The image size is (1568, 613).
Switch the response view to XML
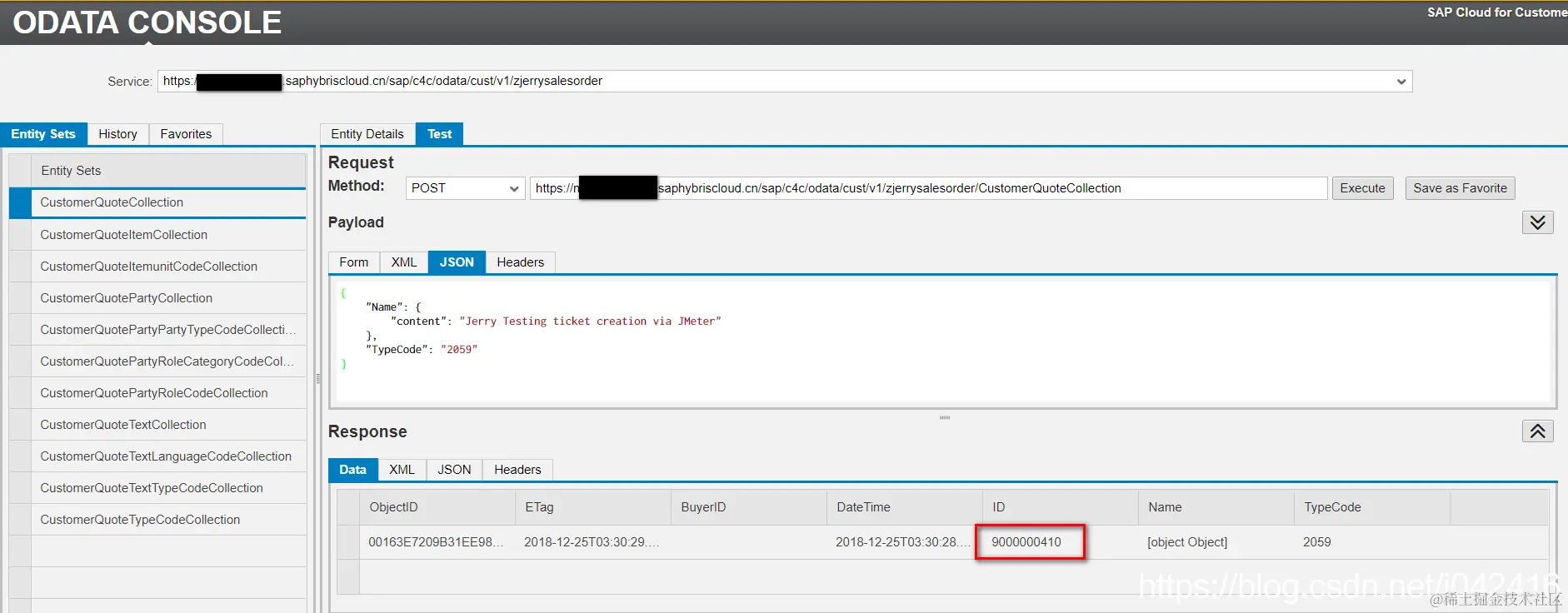tap(402, 470)
